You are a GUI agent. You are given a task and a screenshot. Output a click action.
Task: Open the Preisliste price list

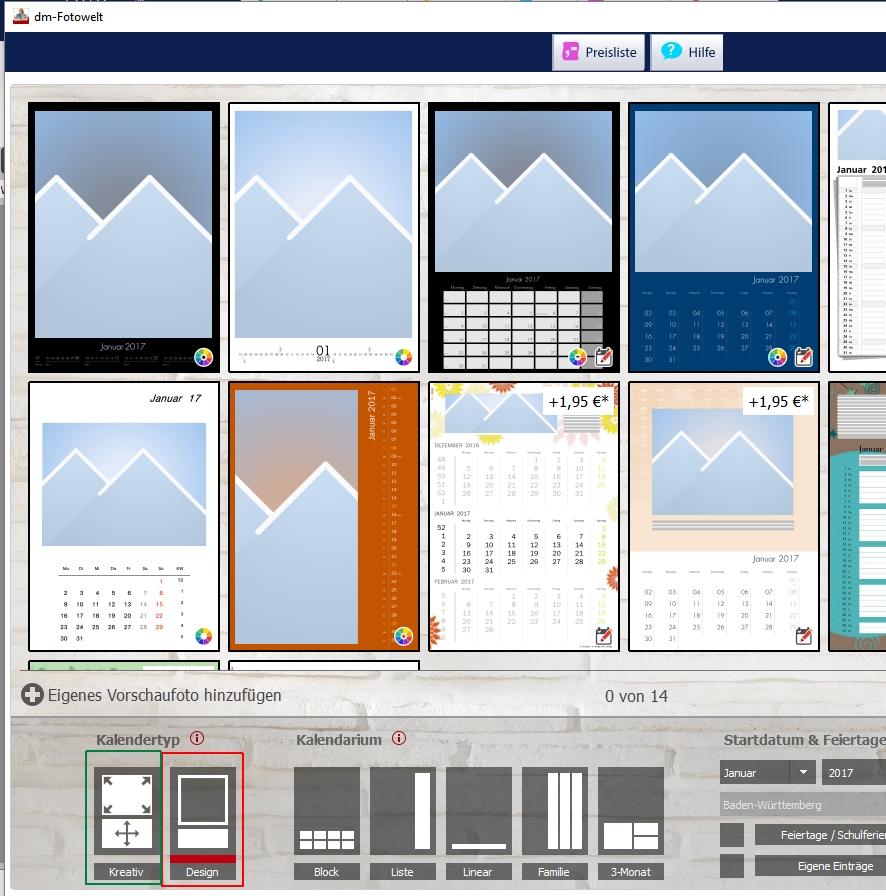[x=598, y=52]
